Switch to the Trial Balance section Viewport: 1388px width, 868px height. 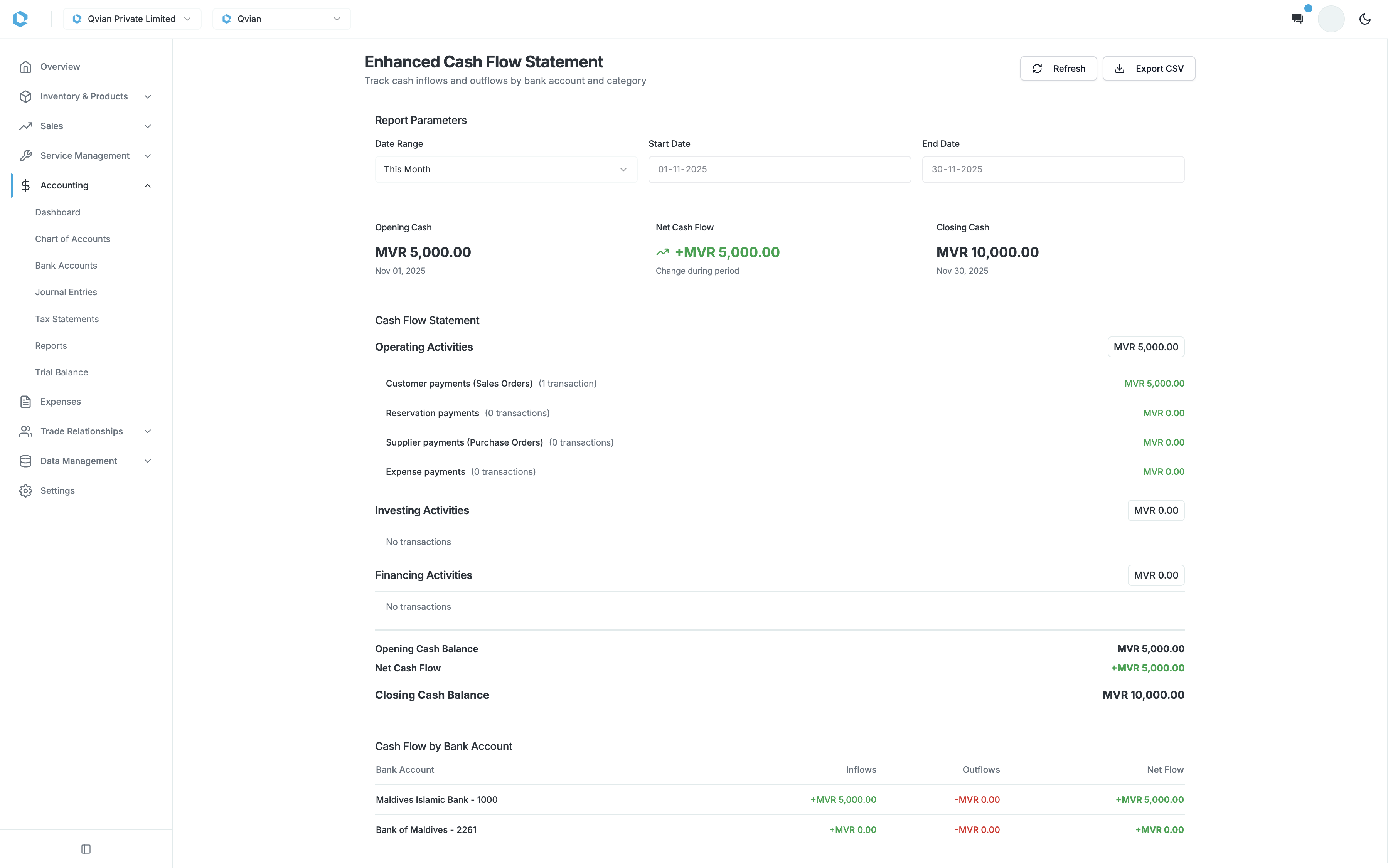(61, 372)
